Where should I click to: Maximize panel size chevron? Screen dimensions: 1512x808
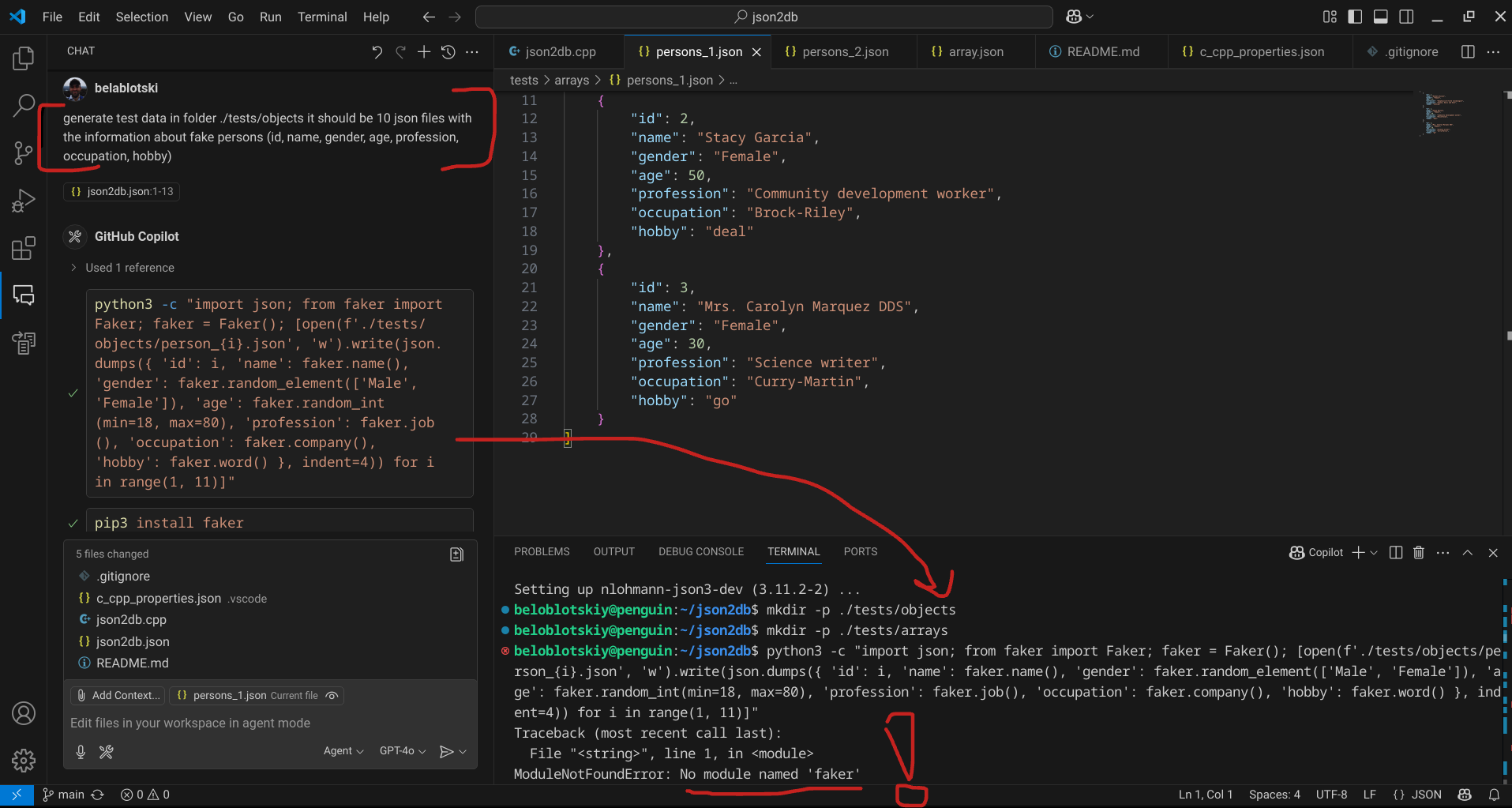(x=1468, y=553)
